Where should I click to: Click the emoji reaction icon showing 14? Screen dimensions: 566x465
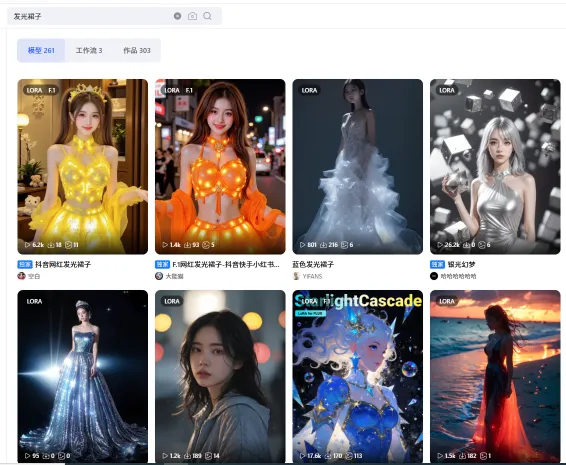tap(208, 456)
